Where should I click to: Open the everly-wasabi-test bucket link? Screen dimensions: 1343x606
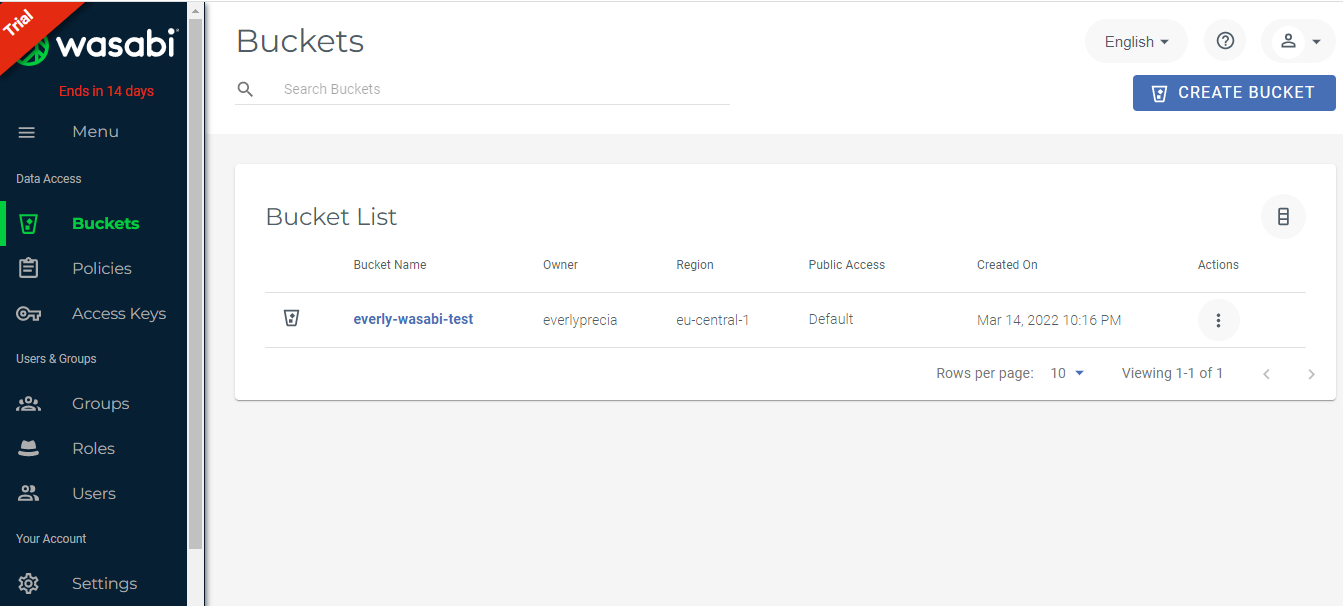(x=413, y=319)
